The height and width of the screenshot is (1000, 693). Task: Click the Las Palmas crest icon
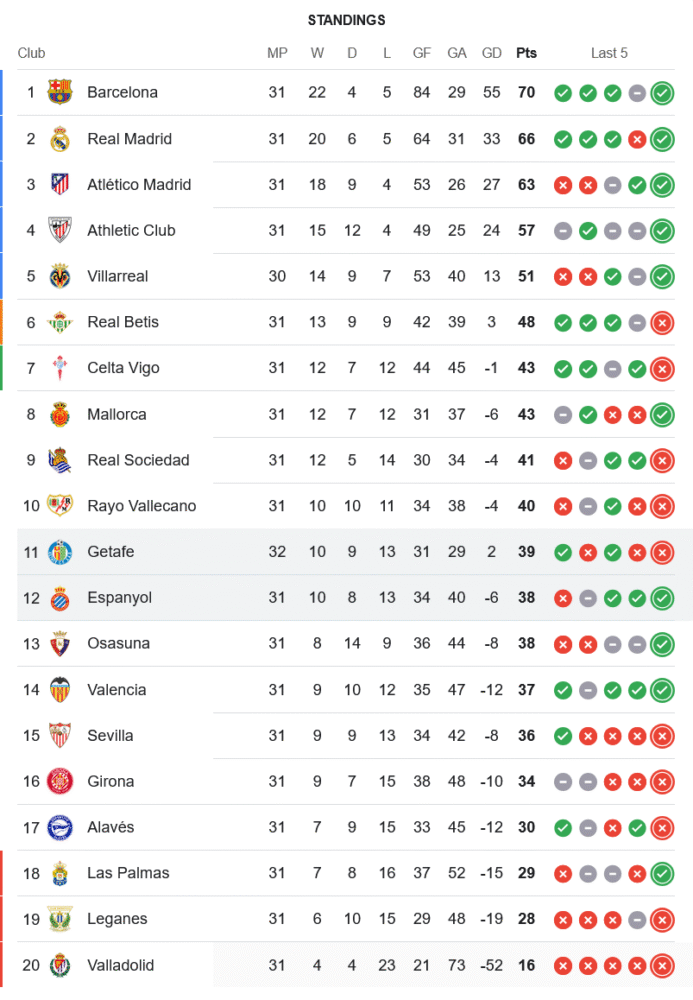tap(60, 873)
